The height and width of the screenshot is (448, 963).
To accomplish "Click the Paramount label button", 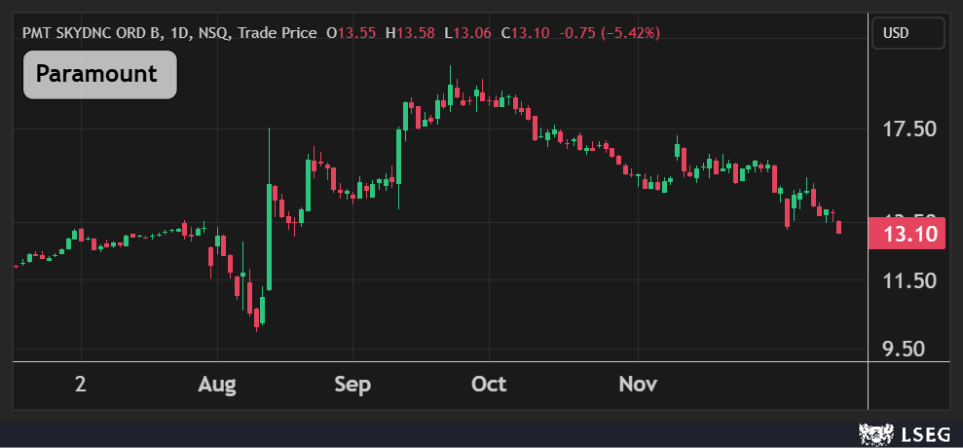I will 99,74.
